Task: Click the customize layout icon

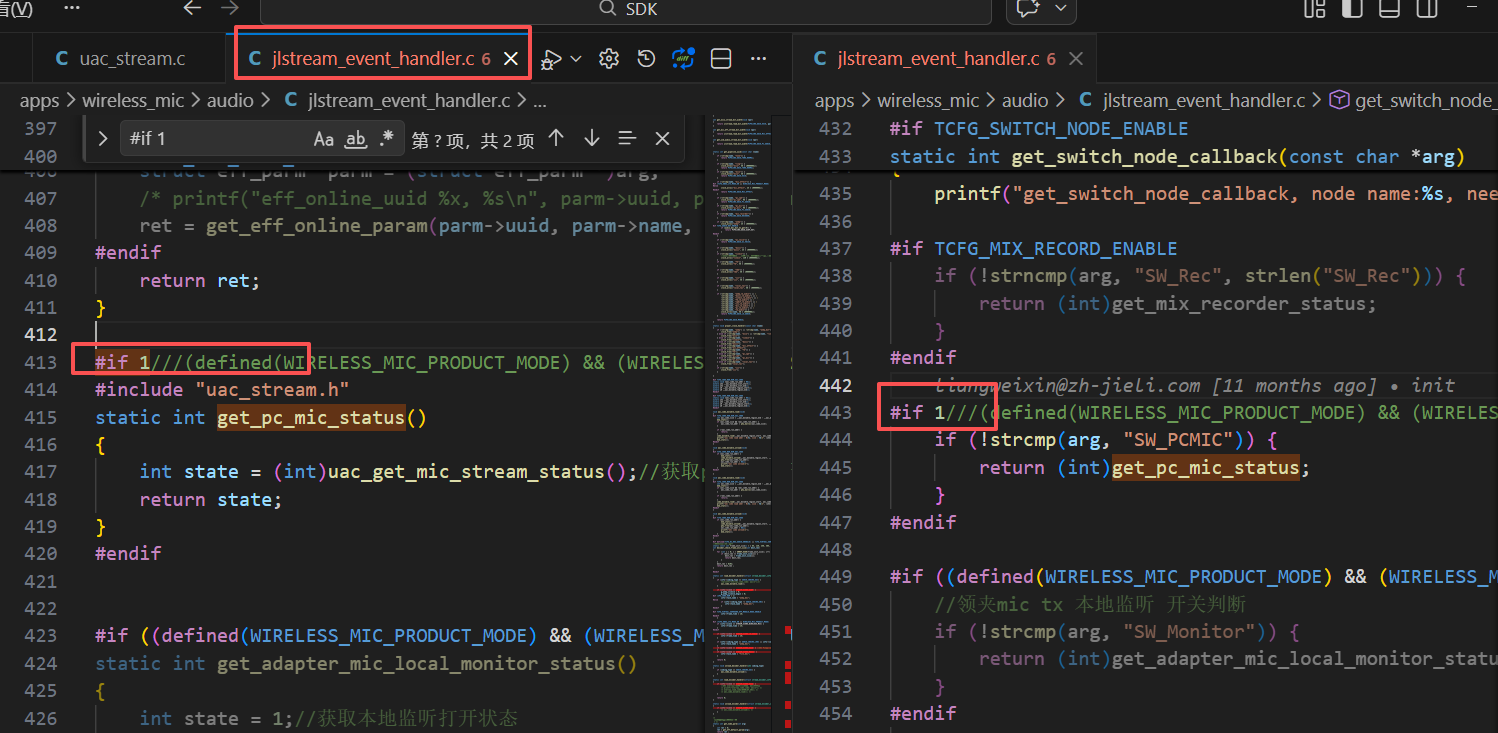Action: click(x=1315, y=9)
